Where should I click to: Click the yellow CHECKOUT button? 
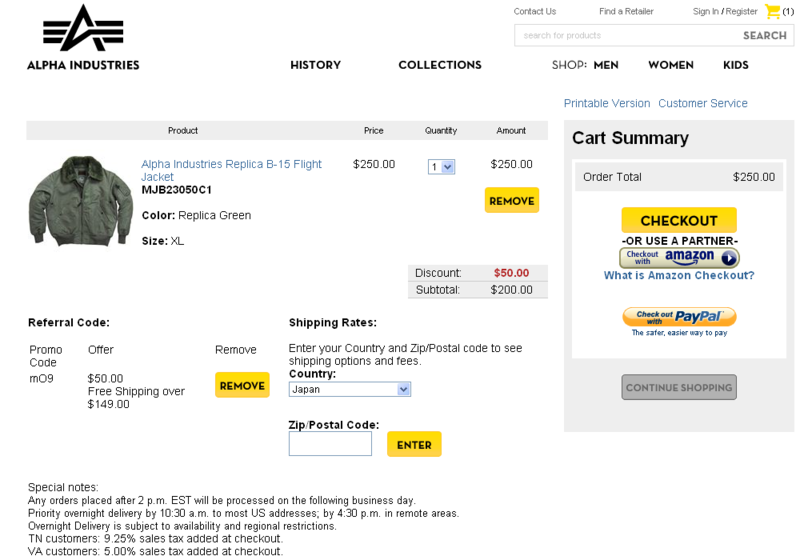(x=679, y=220)
